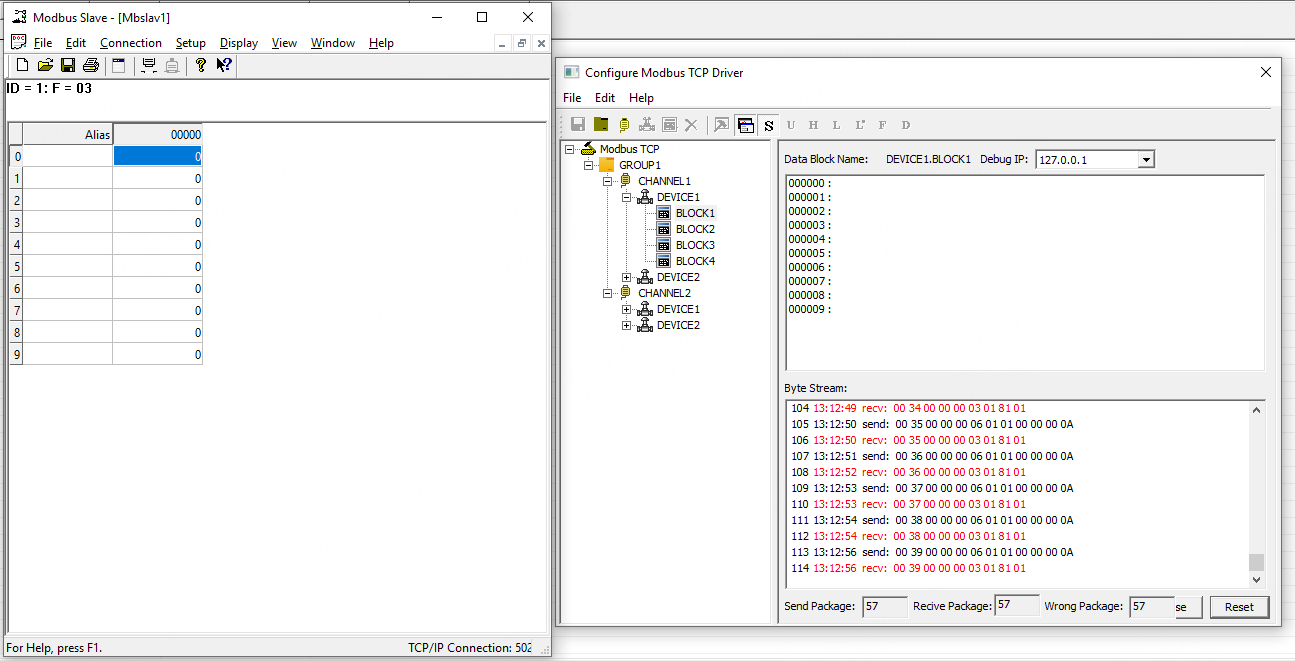1295x661 pixels.
Task: Click the context help arrow icon
Action: pos(224,66)
